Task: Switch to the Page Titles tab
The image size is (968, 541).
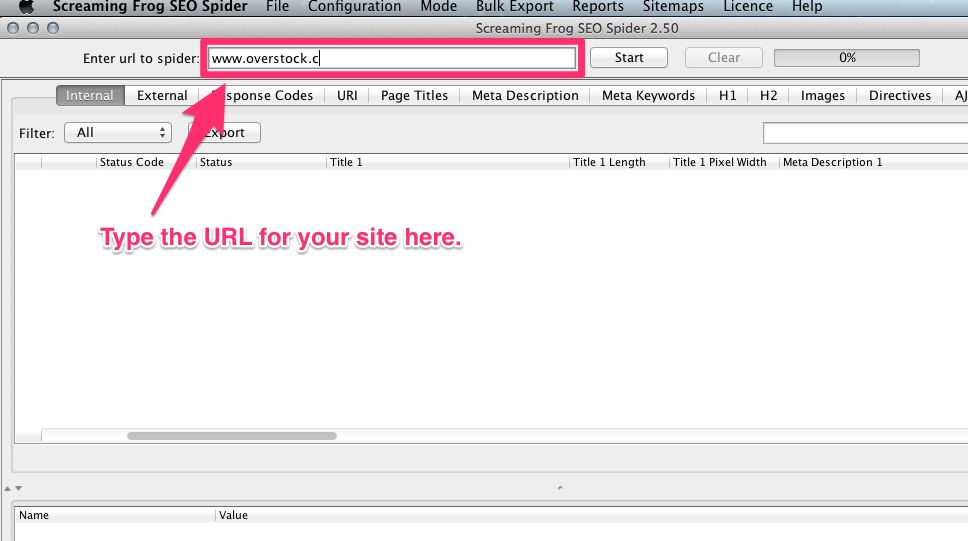Action: click(414, 95)
